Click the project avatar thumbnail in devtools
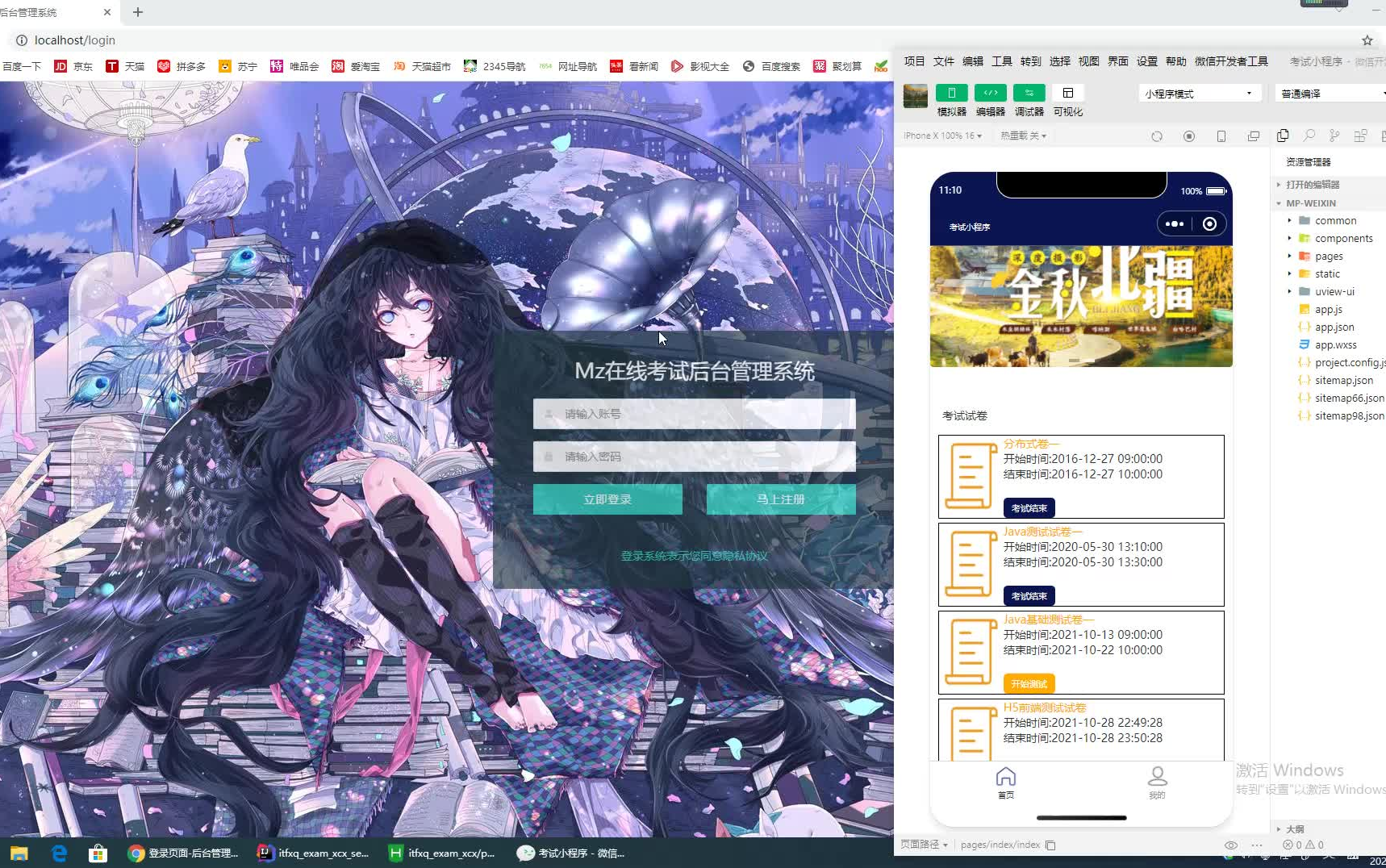The image size is (1386, 868). [915, 96]
